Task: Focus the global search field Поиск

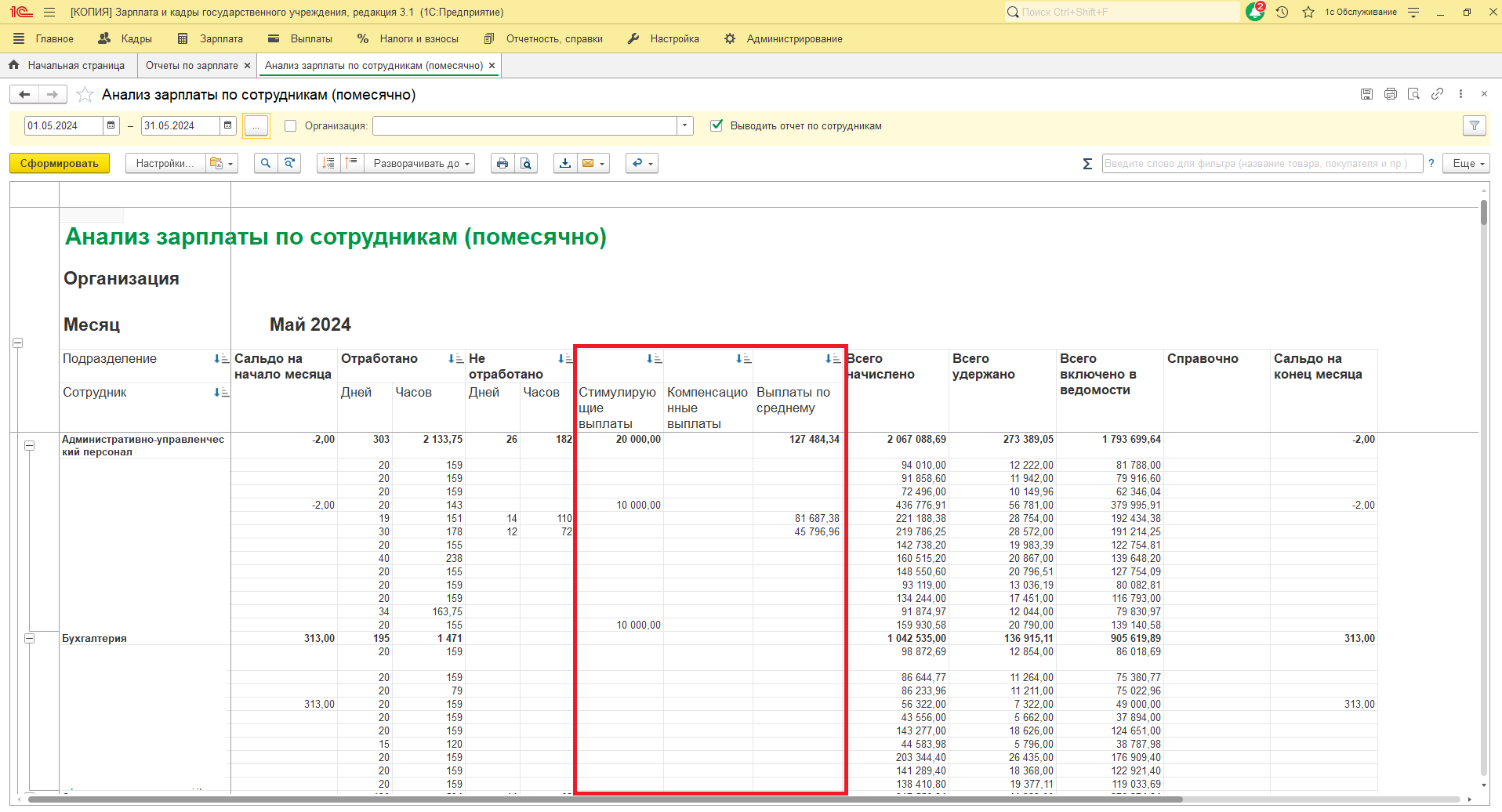Action: [x=1123, y=12]
